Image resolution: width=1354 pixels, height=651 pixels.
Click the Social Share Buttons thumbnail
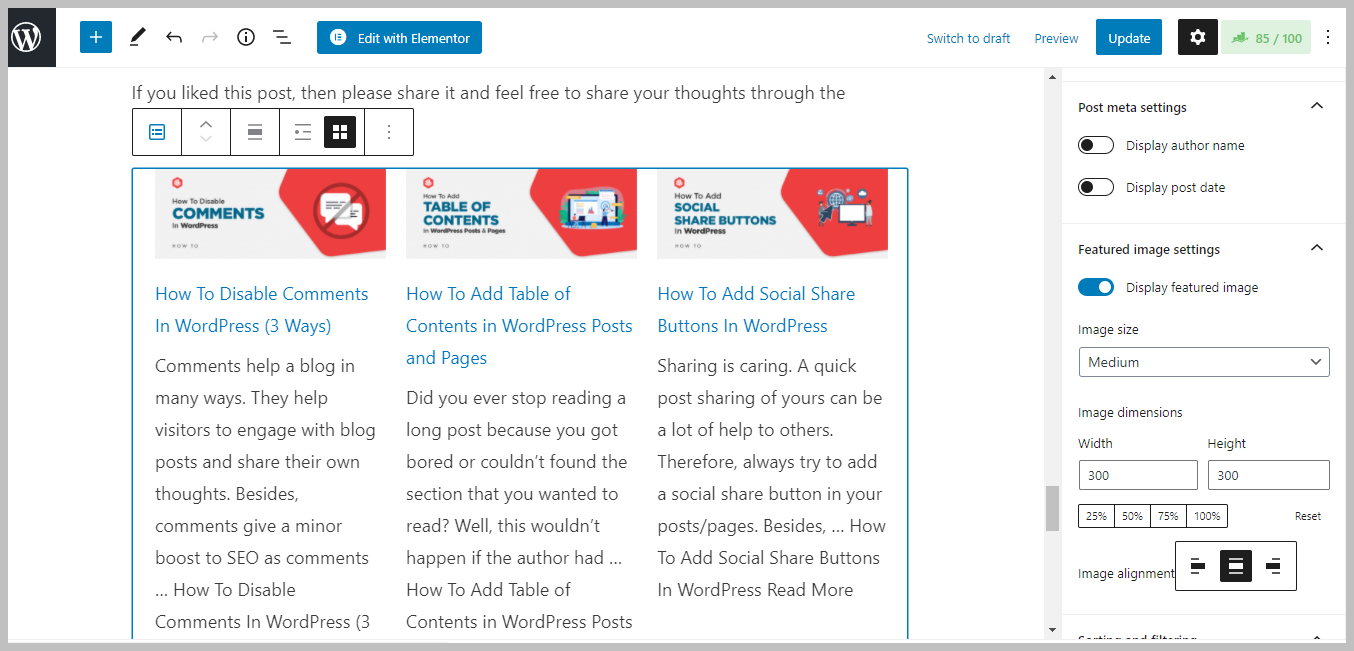pyautogui.click(x=772, y=214)
